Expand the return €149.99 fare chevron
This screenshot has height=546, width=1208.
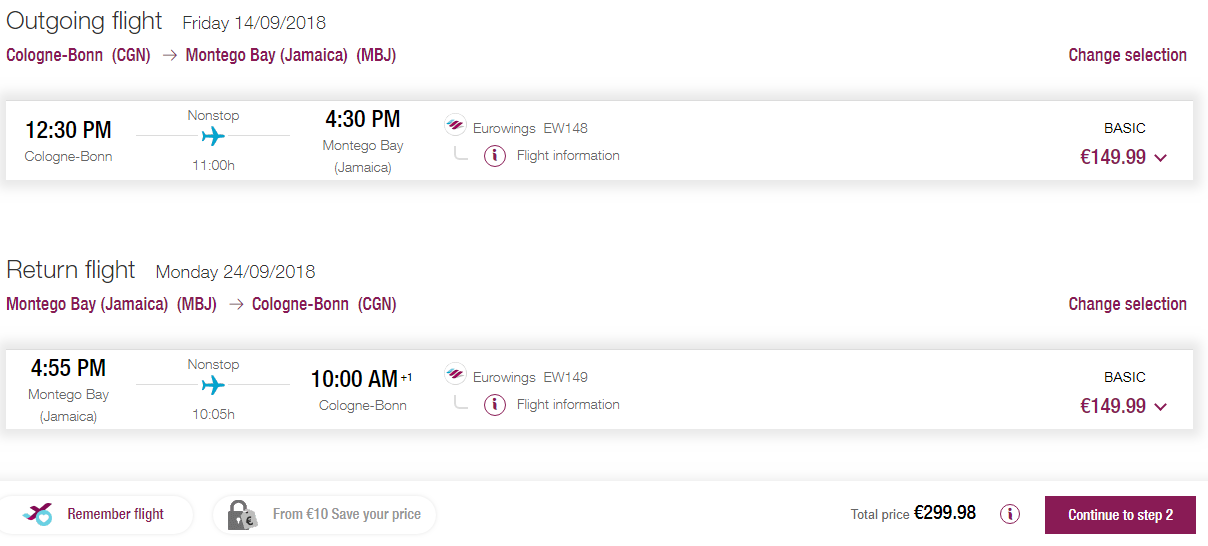point(1160,407)
